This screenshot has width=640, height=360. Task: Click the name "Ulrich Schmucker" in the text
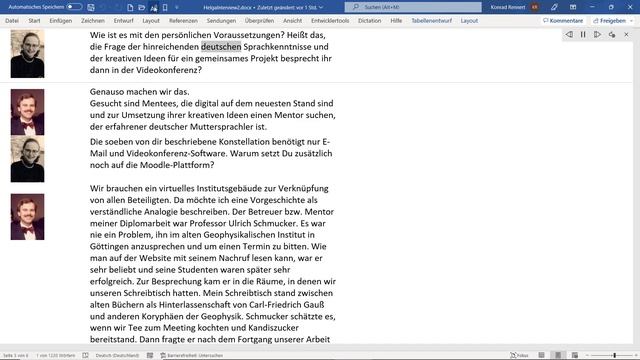pyautogui.click(x=262, y=223)
